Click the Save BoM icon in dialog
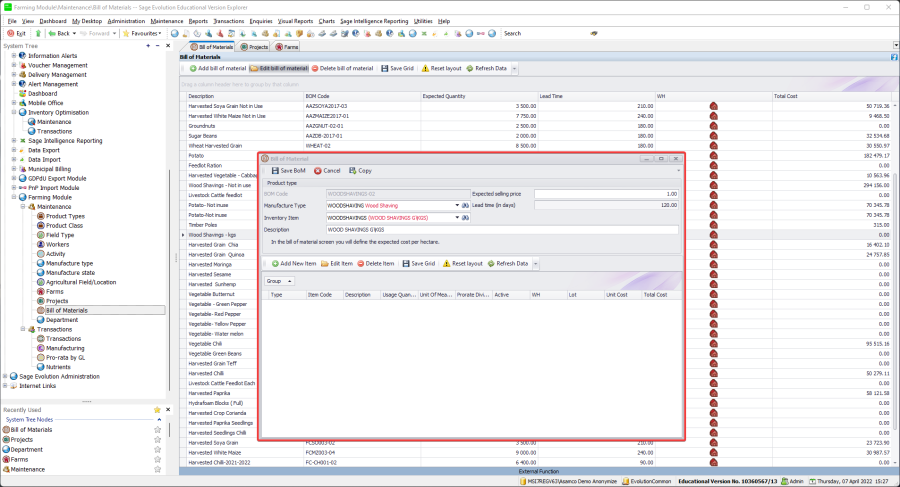 coord(274,171)
